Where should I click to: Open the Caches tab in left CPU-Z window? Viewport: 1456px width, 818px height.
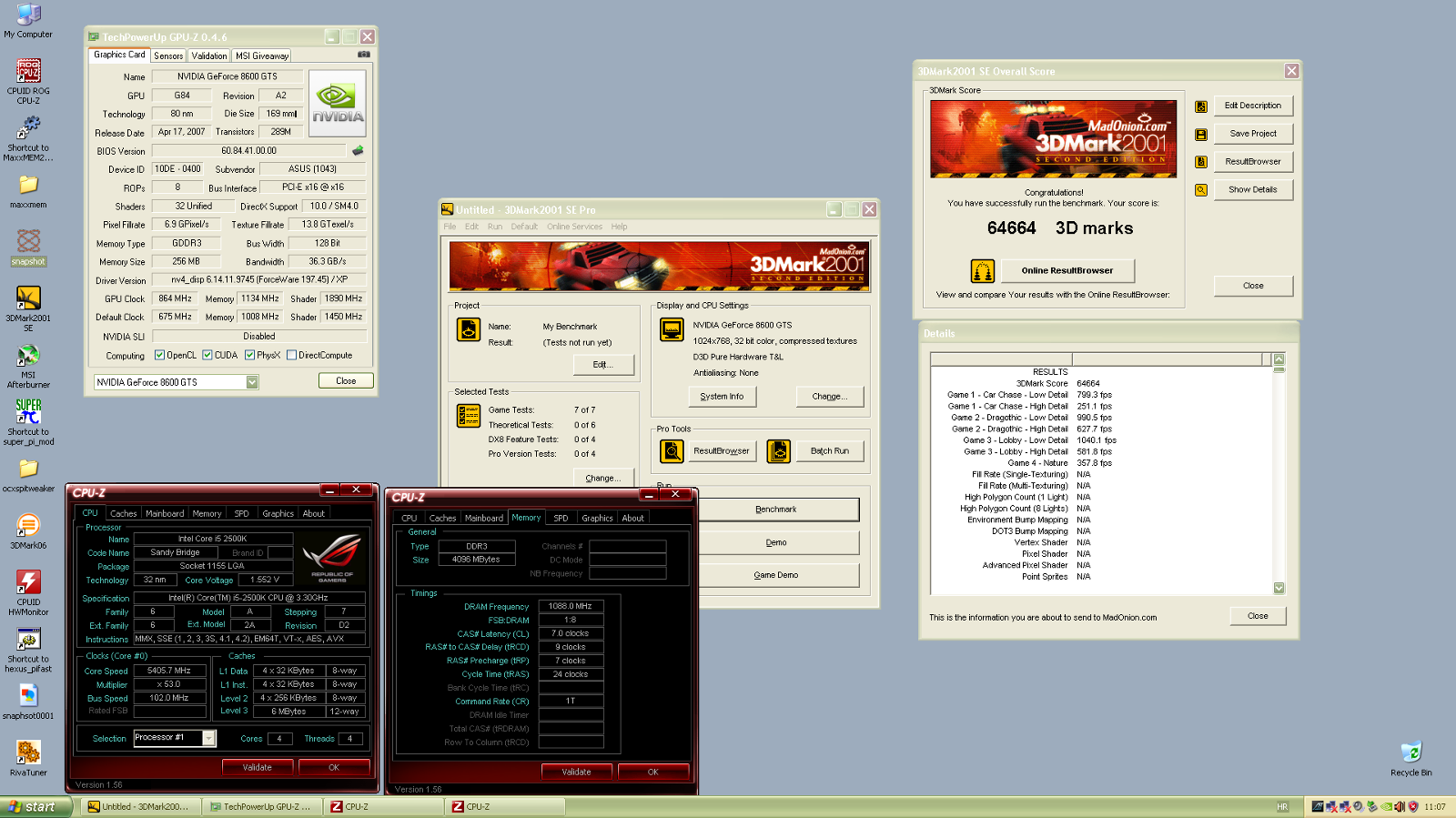[123, 513]
